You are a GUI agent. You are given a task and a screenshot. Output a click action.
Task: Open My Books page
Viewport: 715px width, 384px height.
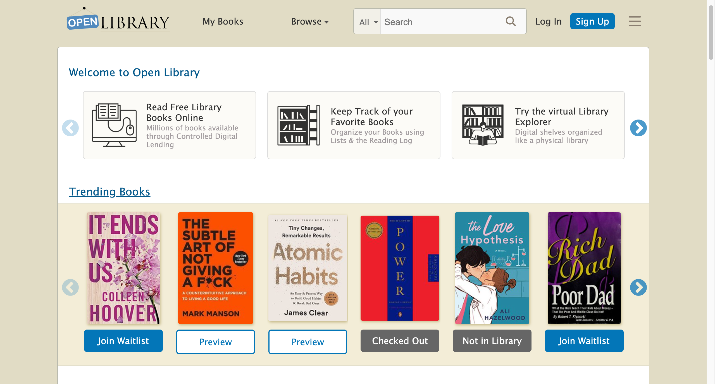(223, 21)
